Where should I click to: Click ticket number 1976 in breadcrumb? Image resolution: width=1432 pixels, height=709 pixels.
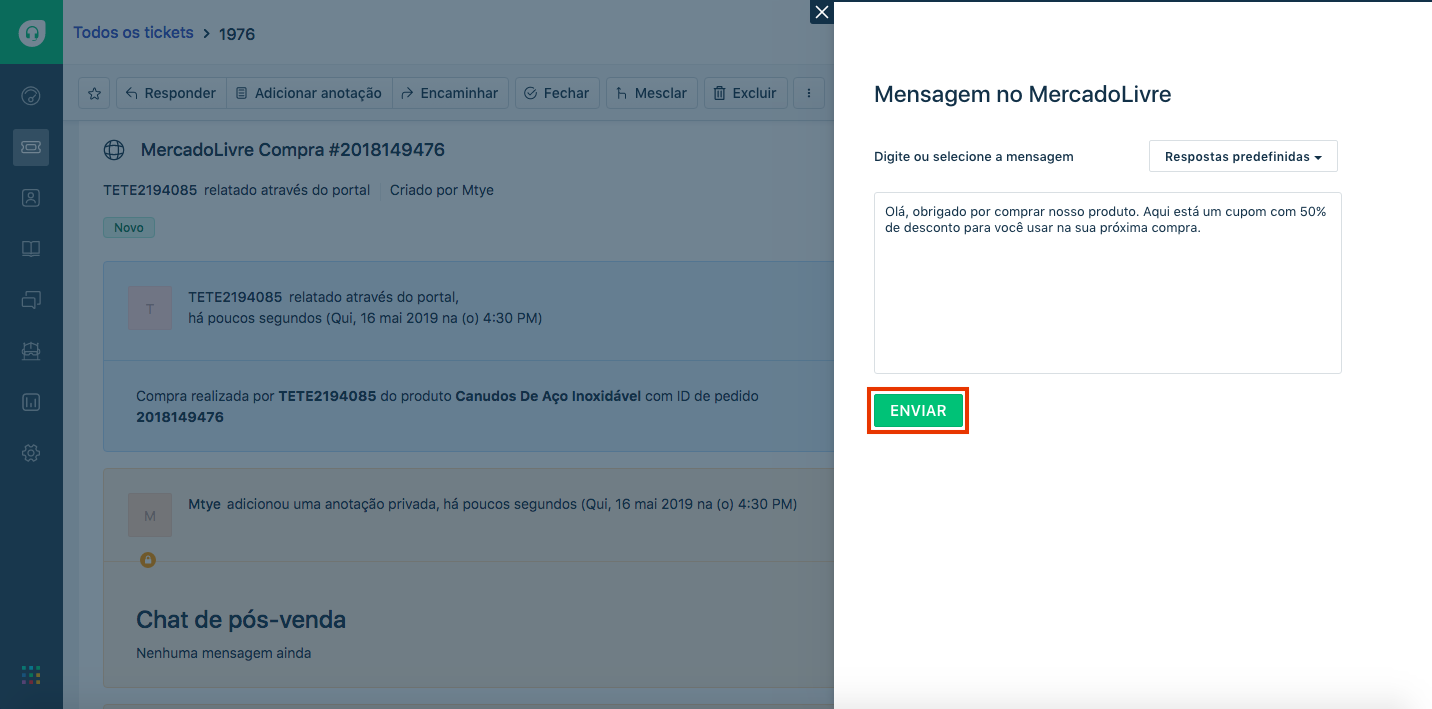tap(237, 34)
